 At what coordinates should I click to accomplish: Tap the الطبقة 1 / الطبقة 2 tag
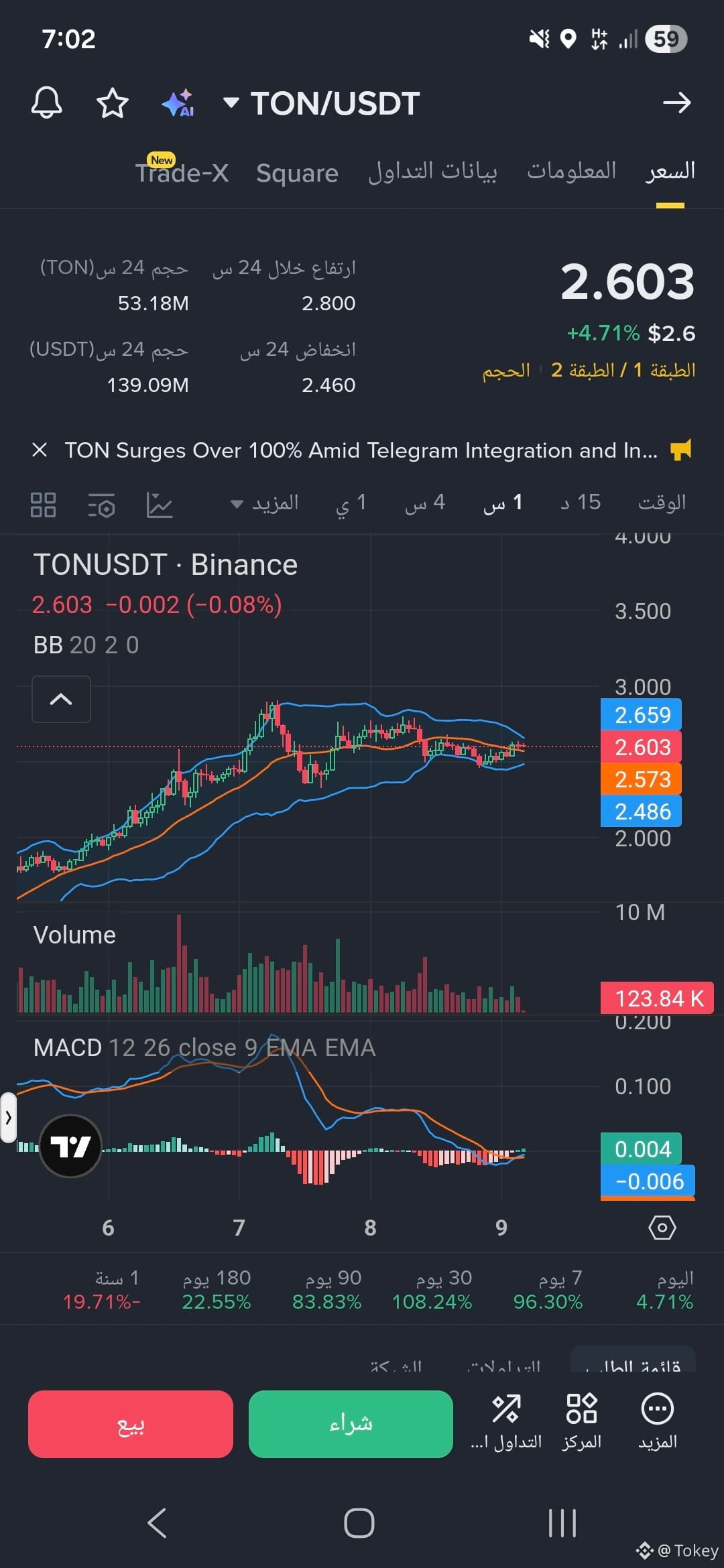pyautogui.click(x=623, y=370)
